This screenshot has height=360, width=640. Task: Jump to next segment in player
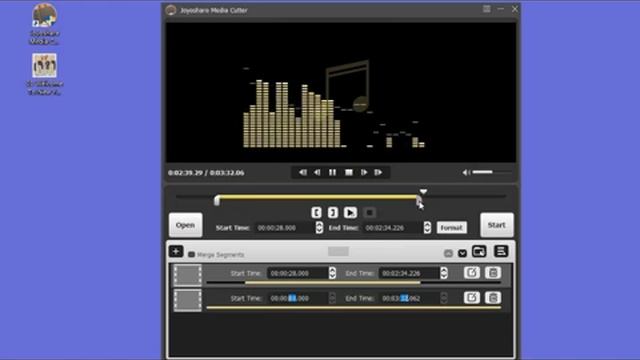(x=378, y=173)
